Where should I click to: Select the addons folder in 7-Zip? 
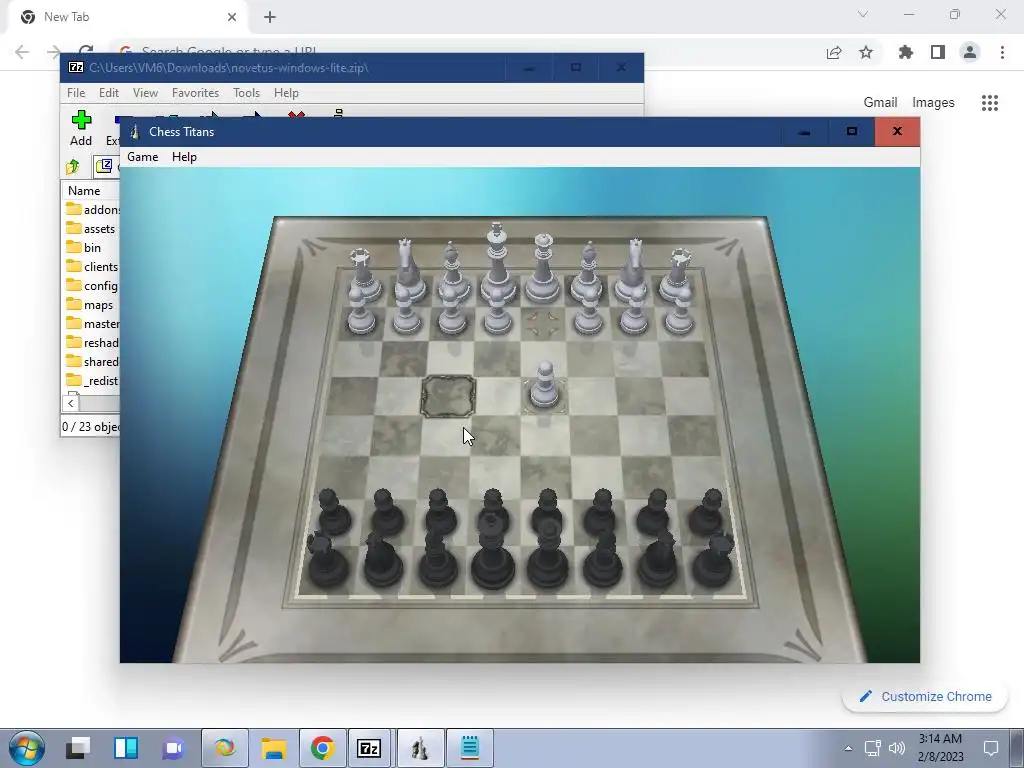coord(93,210)
